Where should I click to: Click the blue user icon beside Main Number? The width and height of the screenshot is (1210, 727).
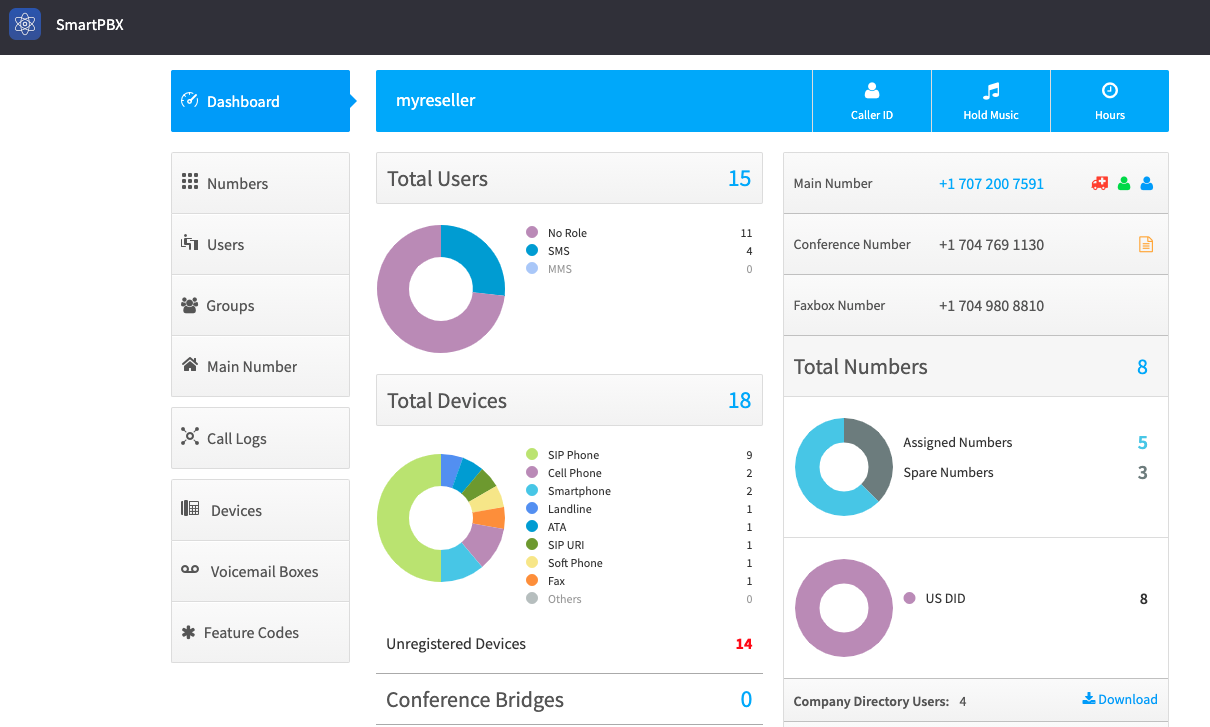click(1147, 184)
